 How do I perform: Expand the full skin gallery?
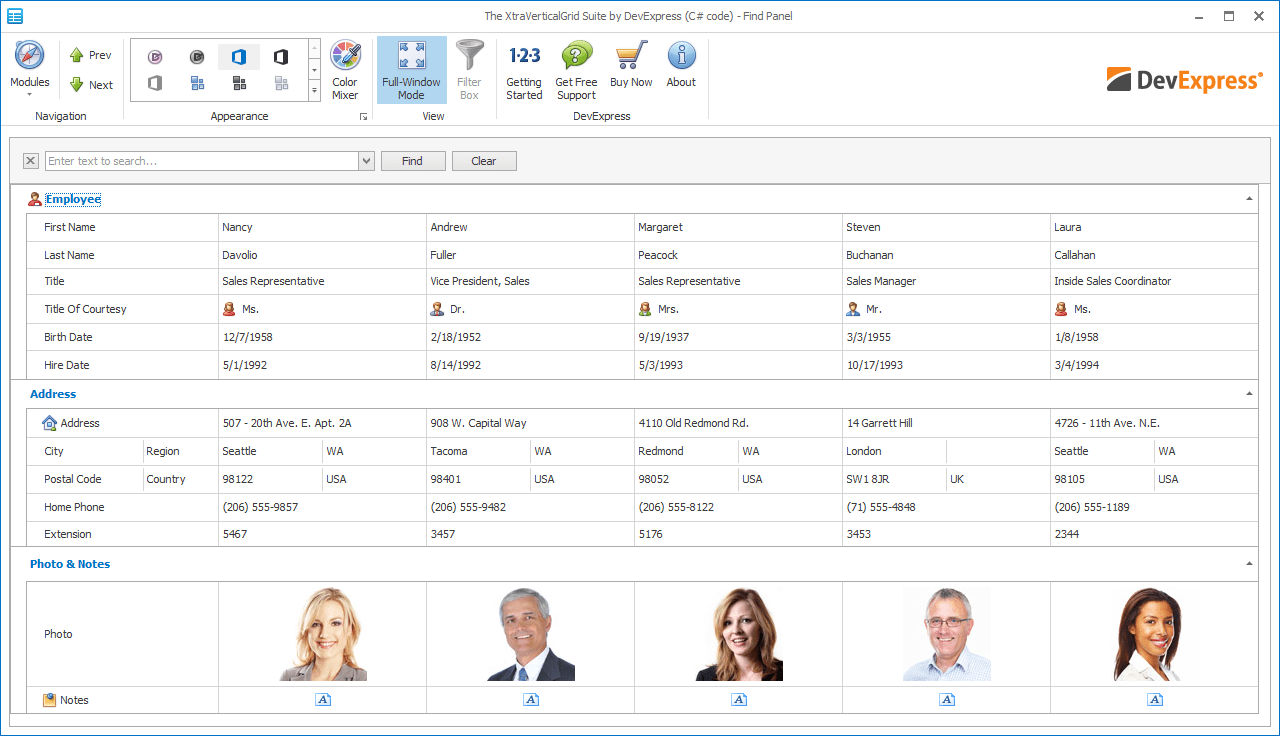[314, 91]
